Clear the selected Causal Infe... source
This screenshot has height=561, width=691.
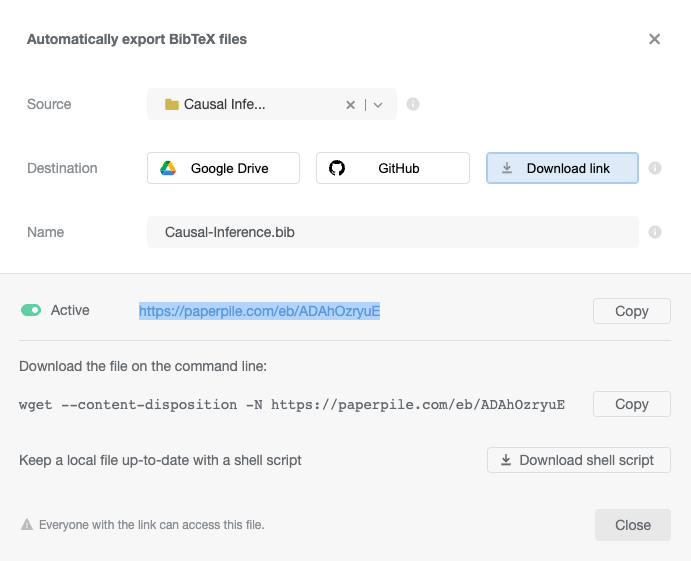point(350,105)
